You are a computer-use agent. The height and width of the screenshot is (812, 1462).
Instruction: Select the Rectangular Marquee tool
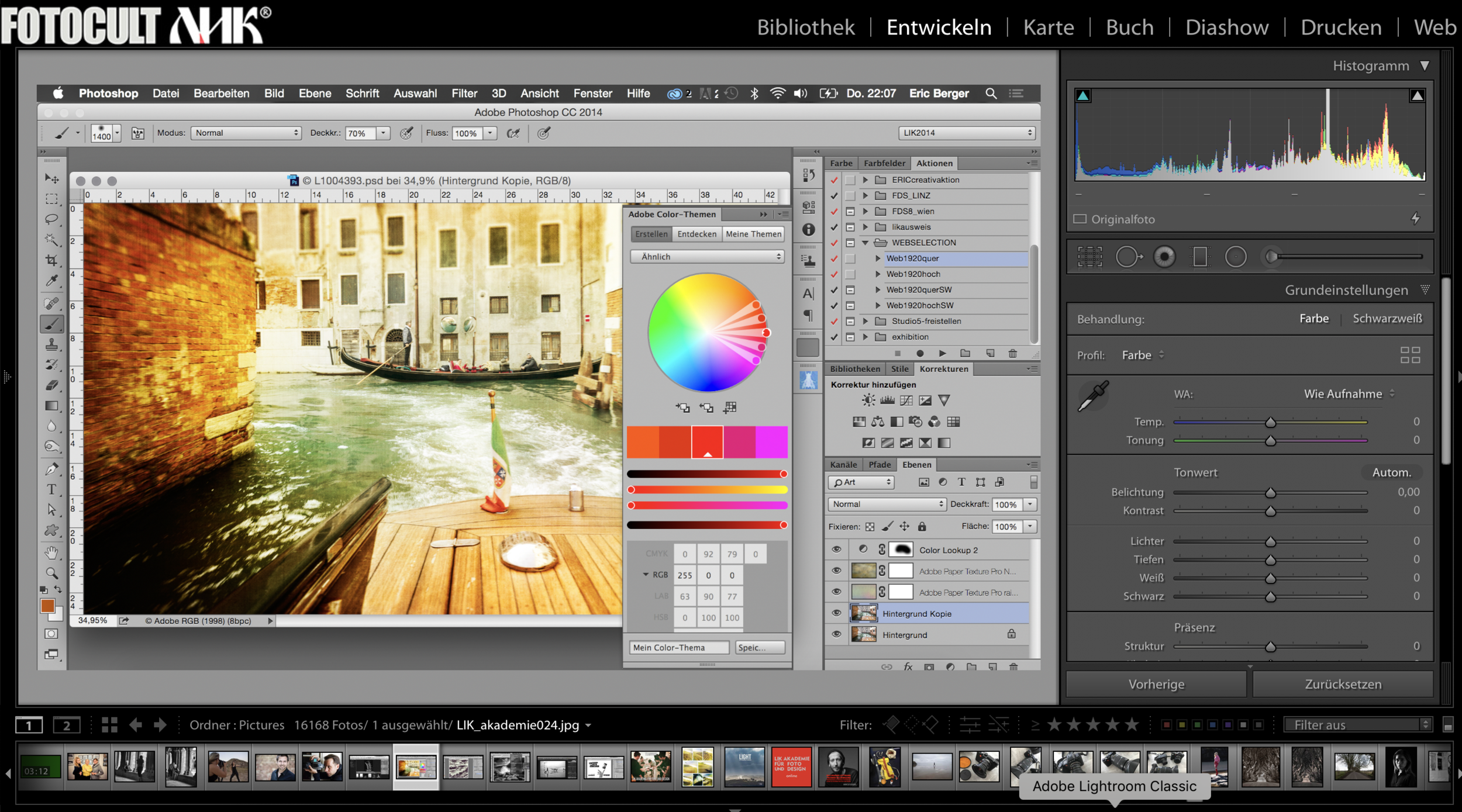[52, 199]
